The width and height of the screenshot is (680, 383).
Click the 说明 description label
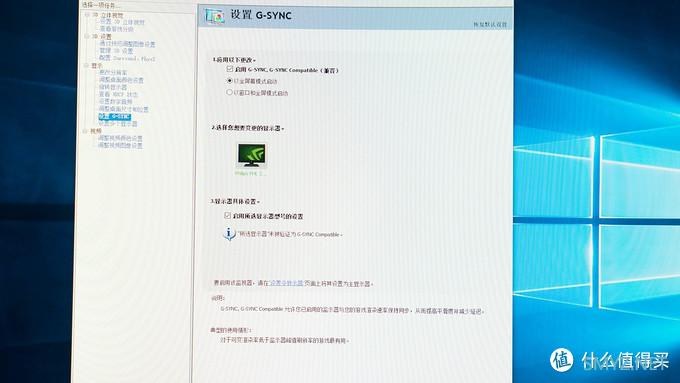[x=218, y=298]
